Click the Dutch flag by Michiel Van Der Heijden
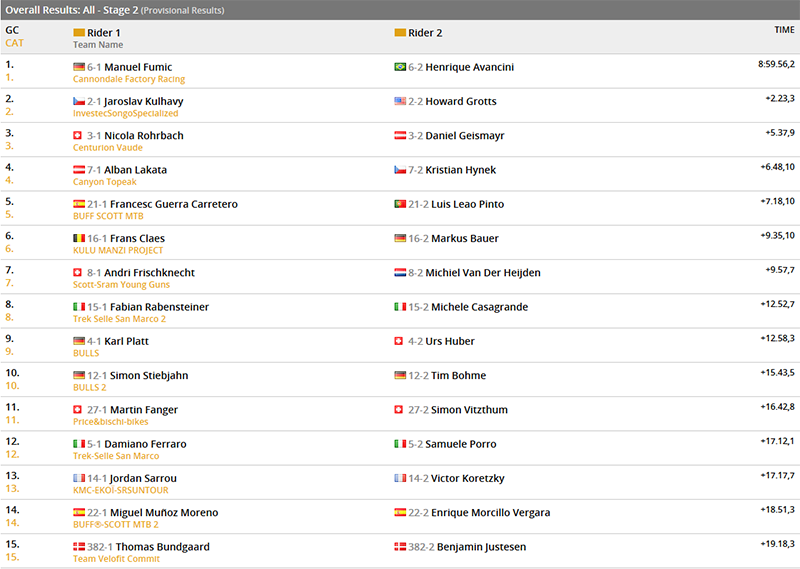The width and height of the screenshot is (800, 569). pyautogui.click(x=400, y=273)
